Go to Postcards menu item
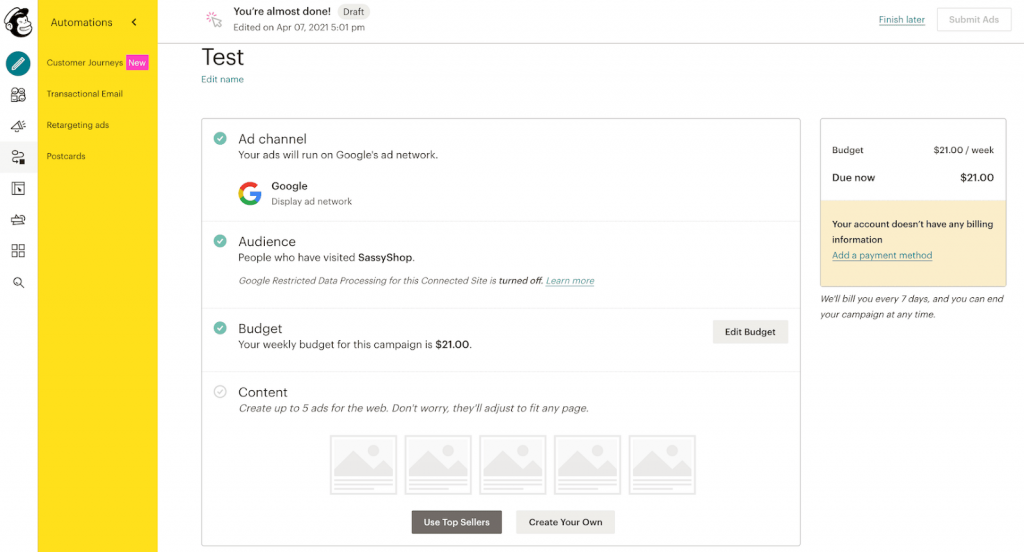 point(66,156)
